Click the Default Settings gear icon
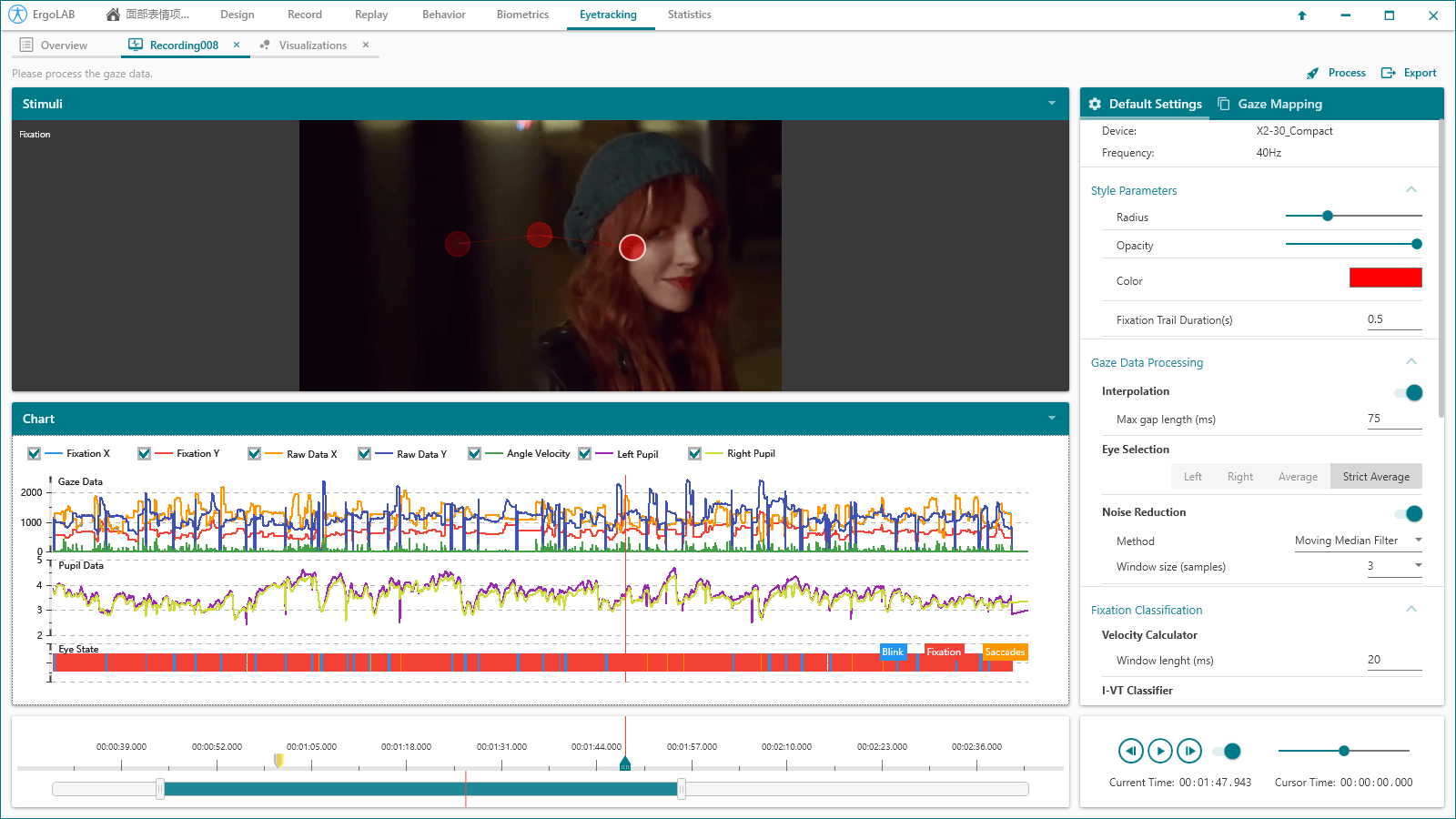The height and width of the screenshot is (819, 1456). (x=1095, y=105)
